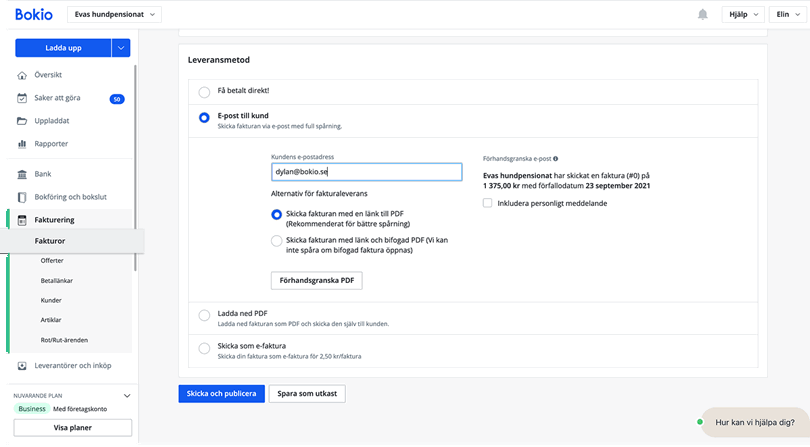
Task: Open the notifications bell
Action: 703,14
